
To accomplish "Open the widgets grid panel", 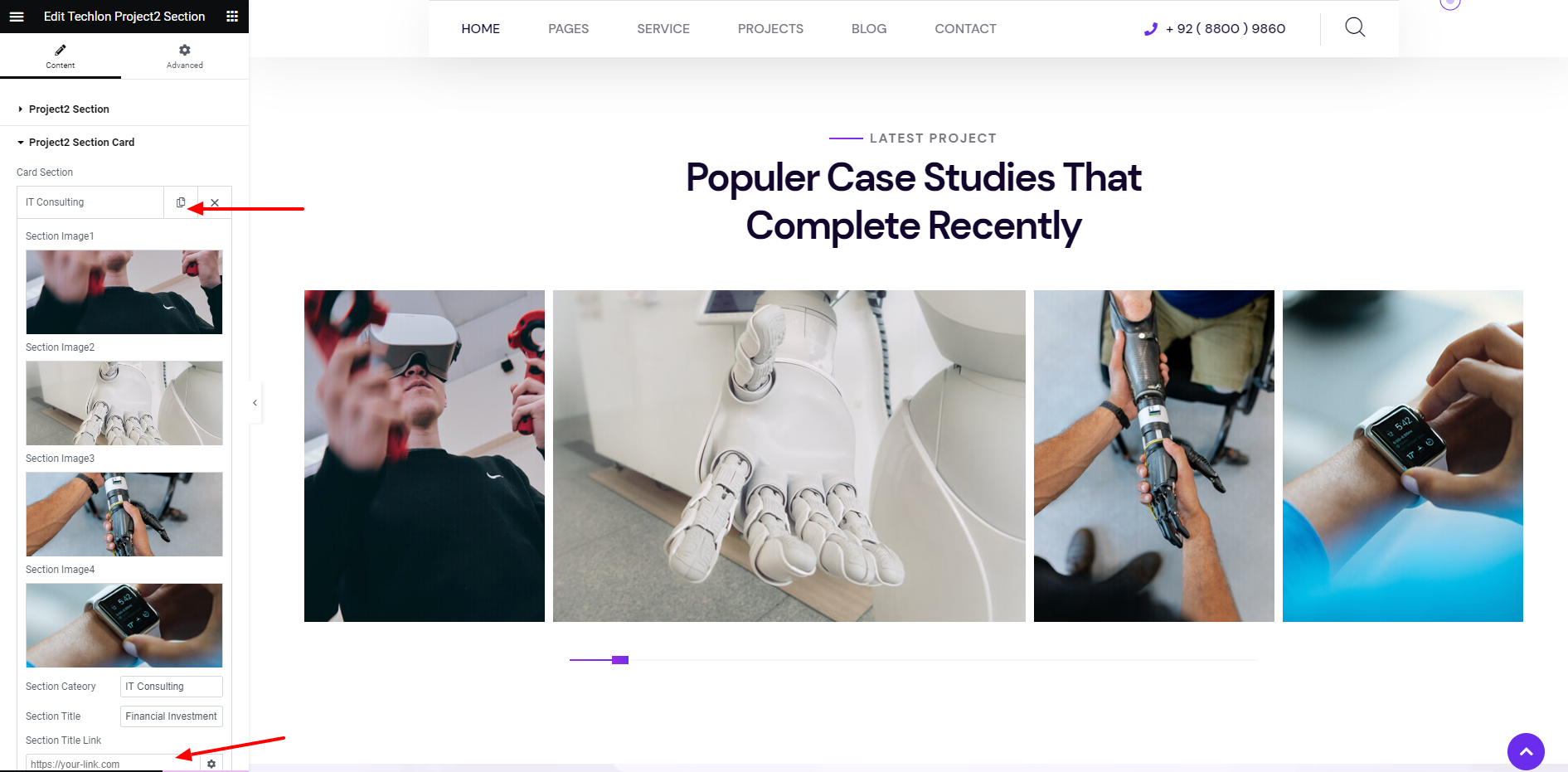I will coord(232,17).
